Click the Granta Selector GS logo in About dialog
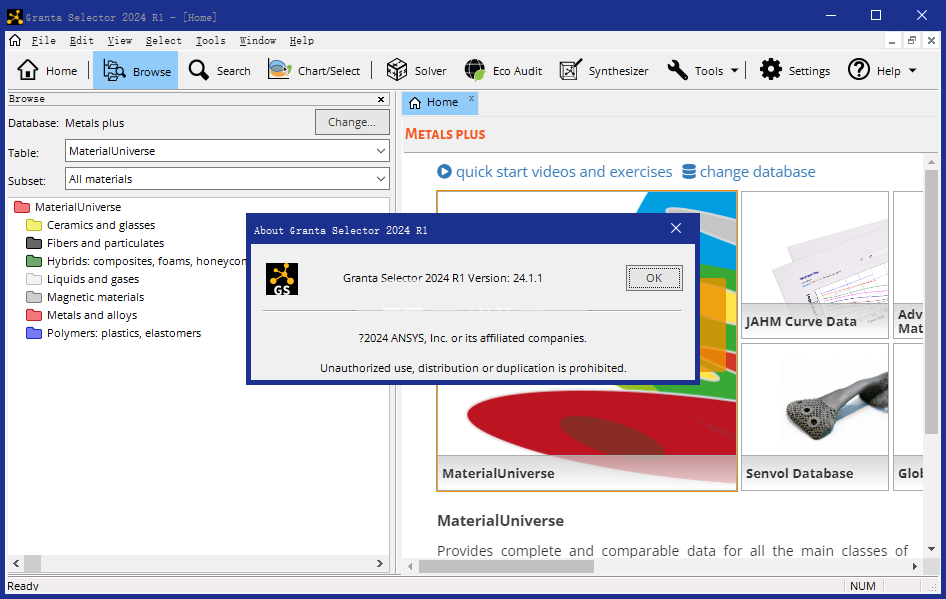This screenshot has width=946, height=599. (282, 279)
